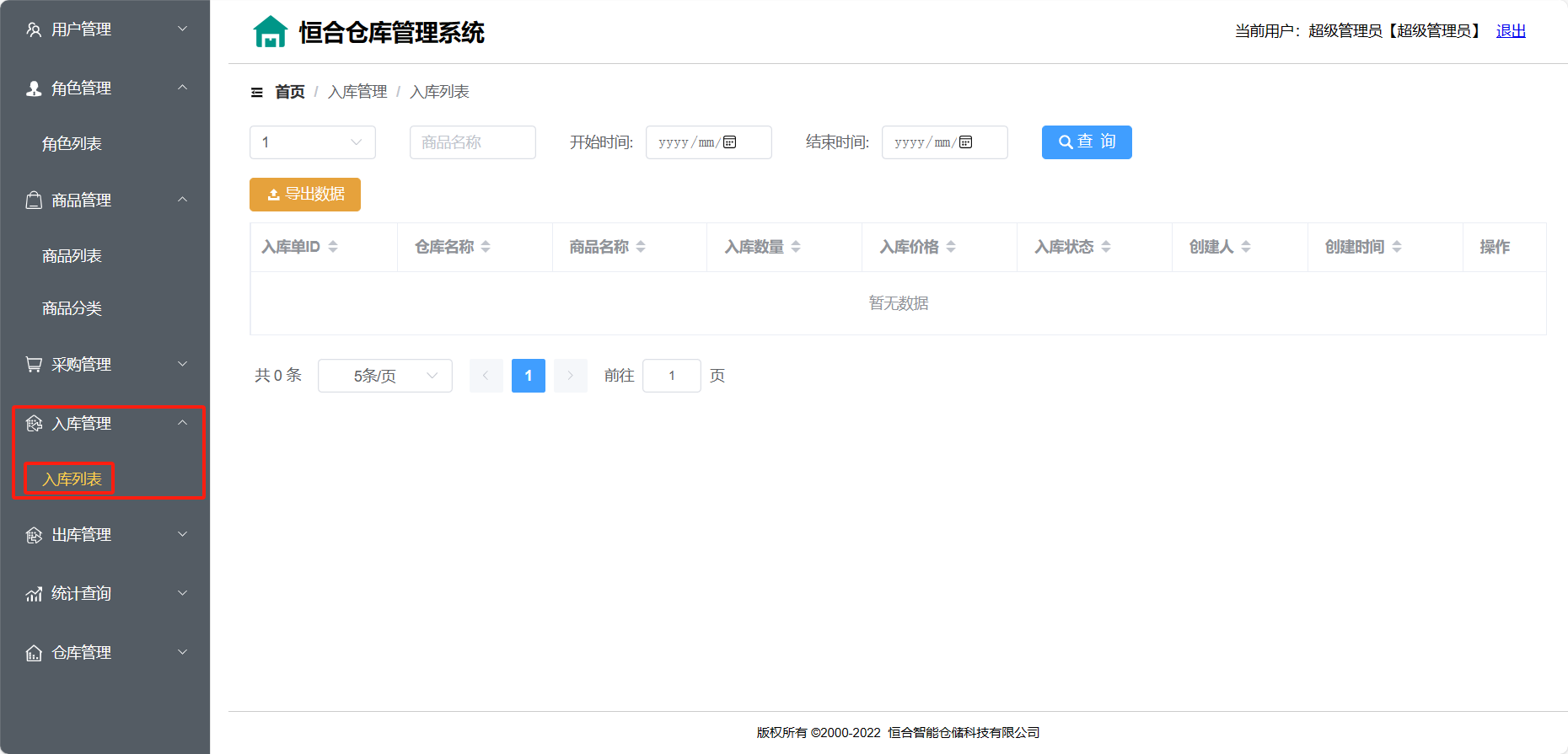Click the hamburger menu icon in breadcrumb
This screenshot has width=1568, height=754.
click(257, 93)
